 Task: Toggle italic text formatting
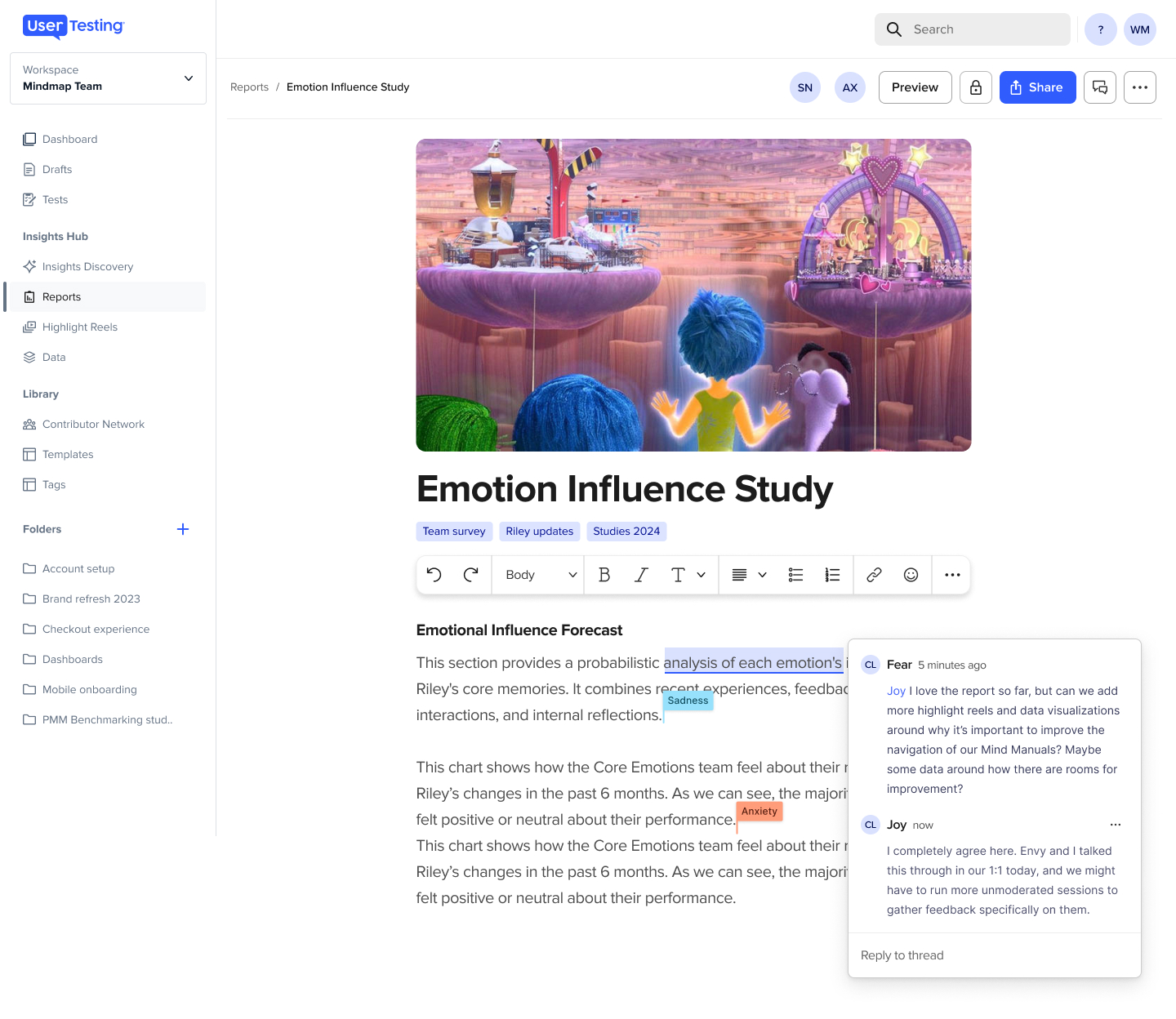point(641,575)
